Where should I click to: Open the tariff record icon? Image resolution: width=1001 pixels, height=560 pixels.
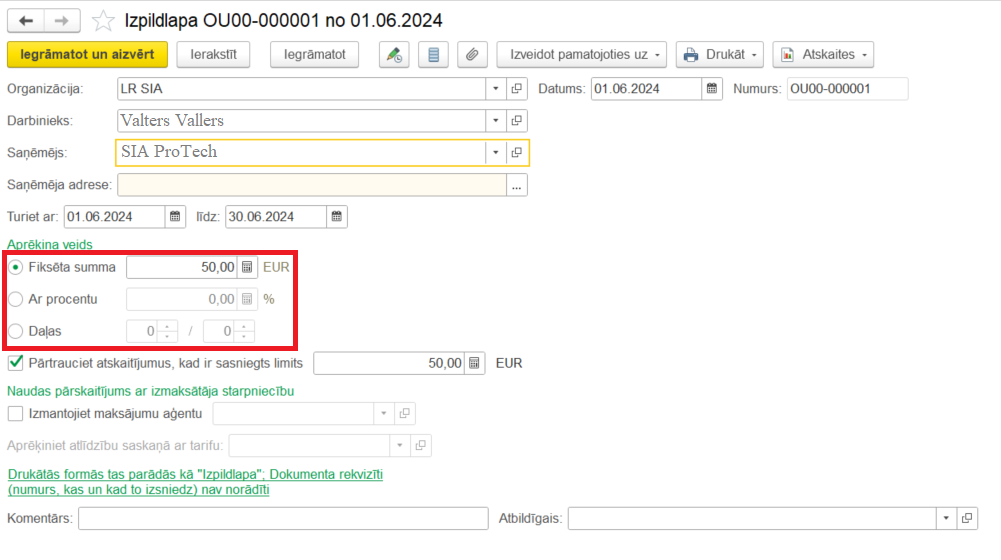421,445
